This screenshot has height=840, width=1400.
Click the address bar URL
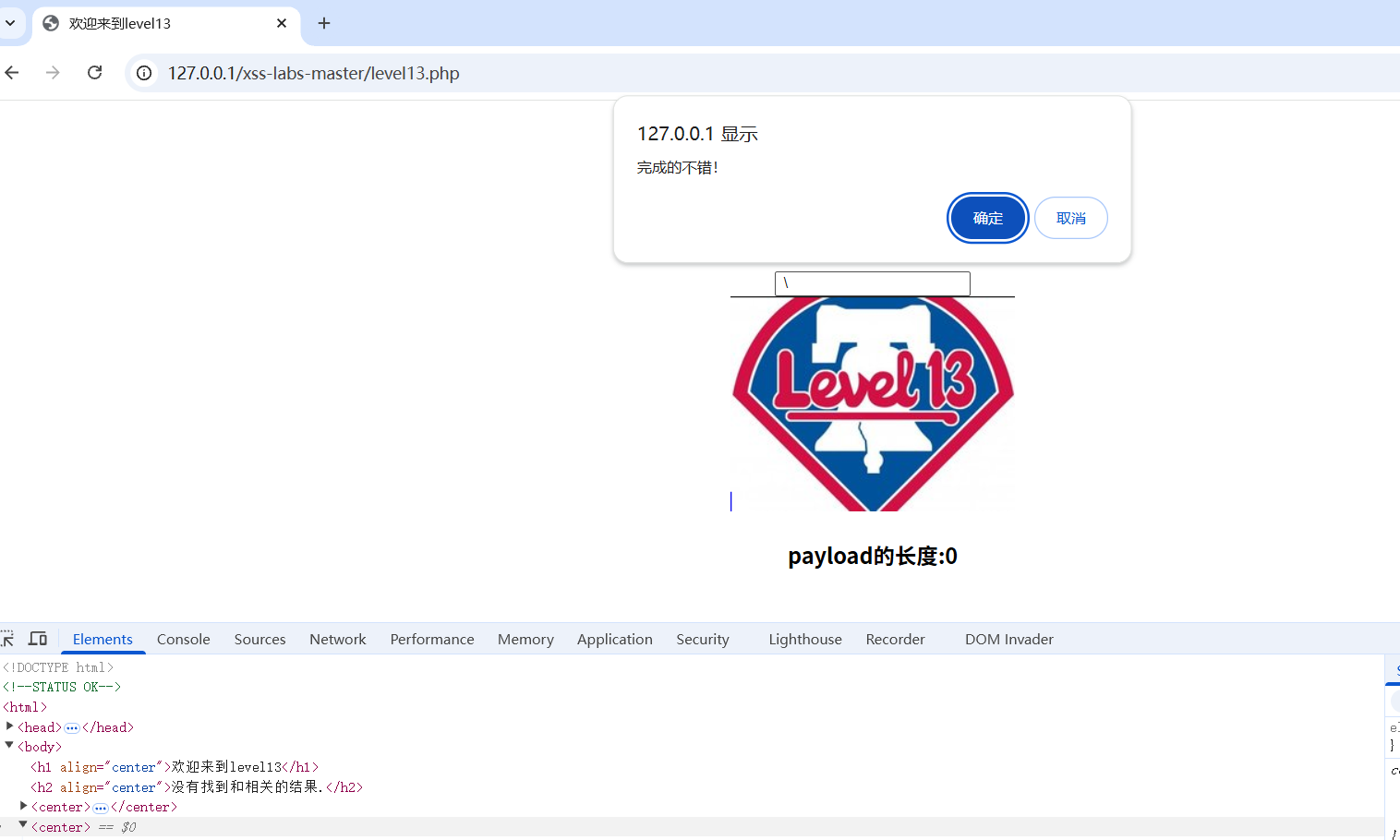point(313,73)
